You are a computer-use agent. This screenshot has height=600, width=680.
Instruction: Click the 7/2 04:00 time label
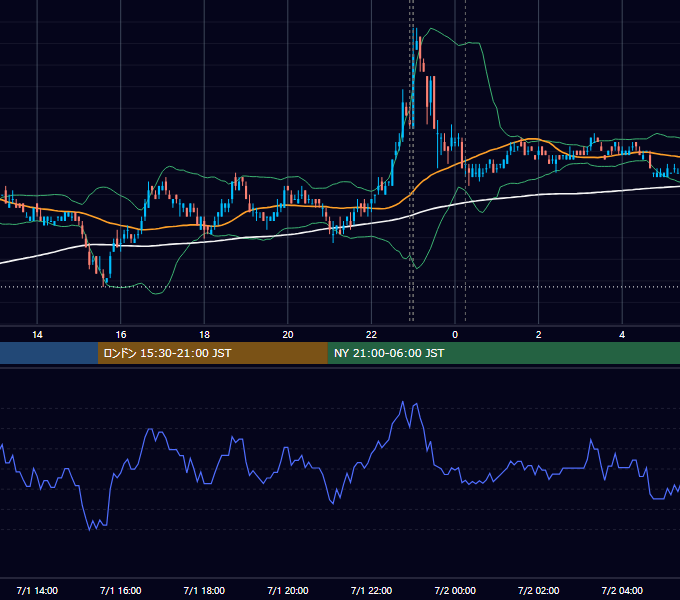coord(622,590)
